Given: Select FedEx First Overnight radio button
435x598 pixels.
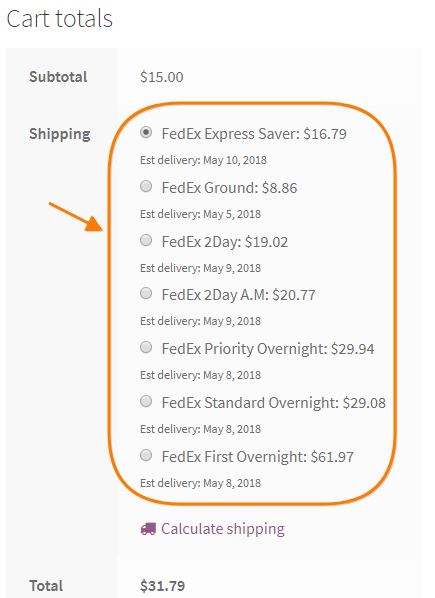Looking at the screenshot, I should tap(146, 455).
